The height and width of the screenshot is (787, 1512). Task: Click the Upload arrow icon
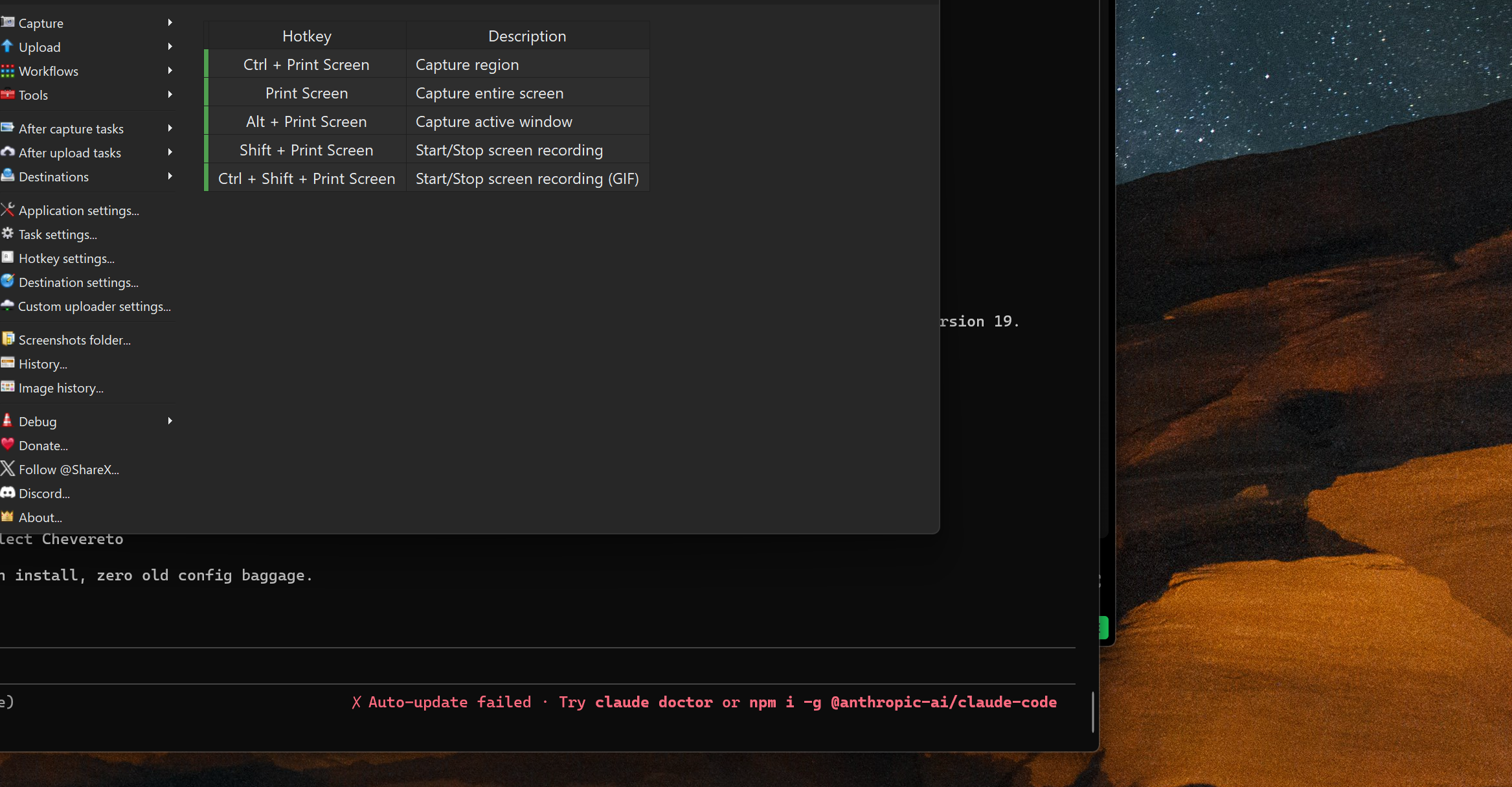[8, 47]
